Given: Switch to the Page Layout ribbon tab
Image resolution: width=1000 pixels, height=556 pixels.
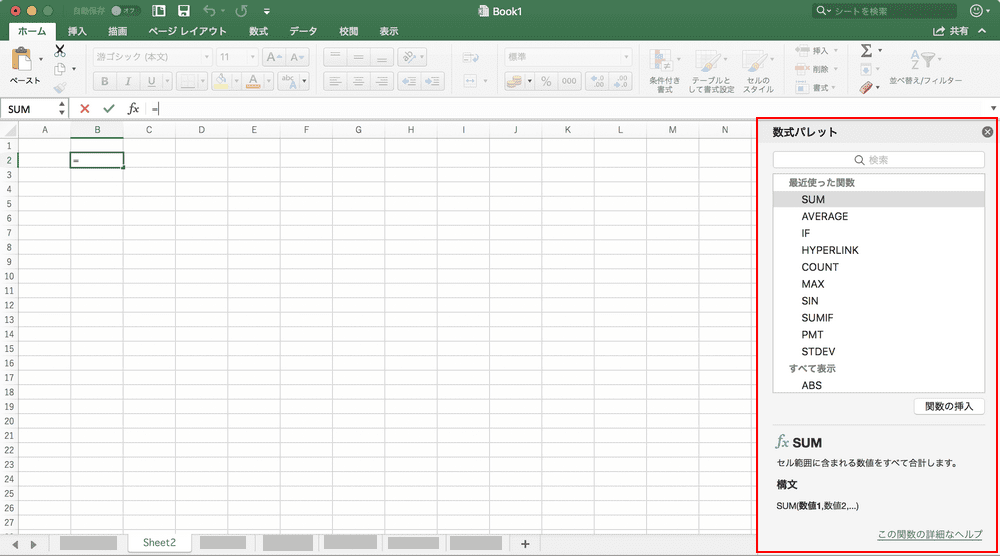Looking at the screenshot, I should (x=188, y=31).
